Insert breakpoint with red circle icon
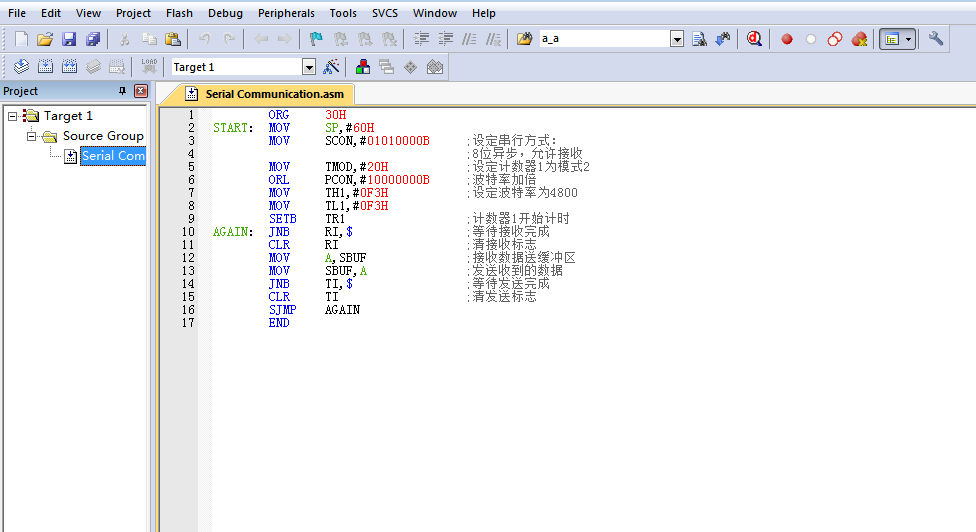 (x=787, y=39)
